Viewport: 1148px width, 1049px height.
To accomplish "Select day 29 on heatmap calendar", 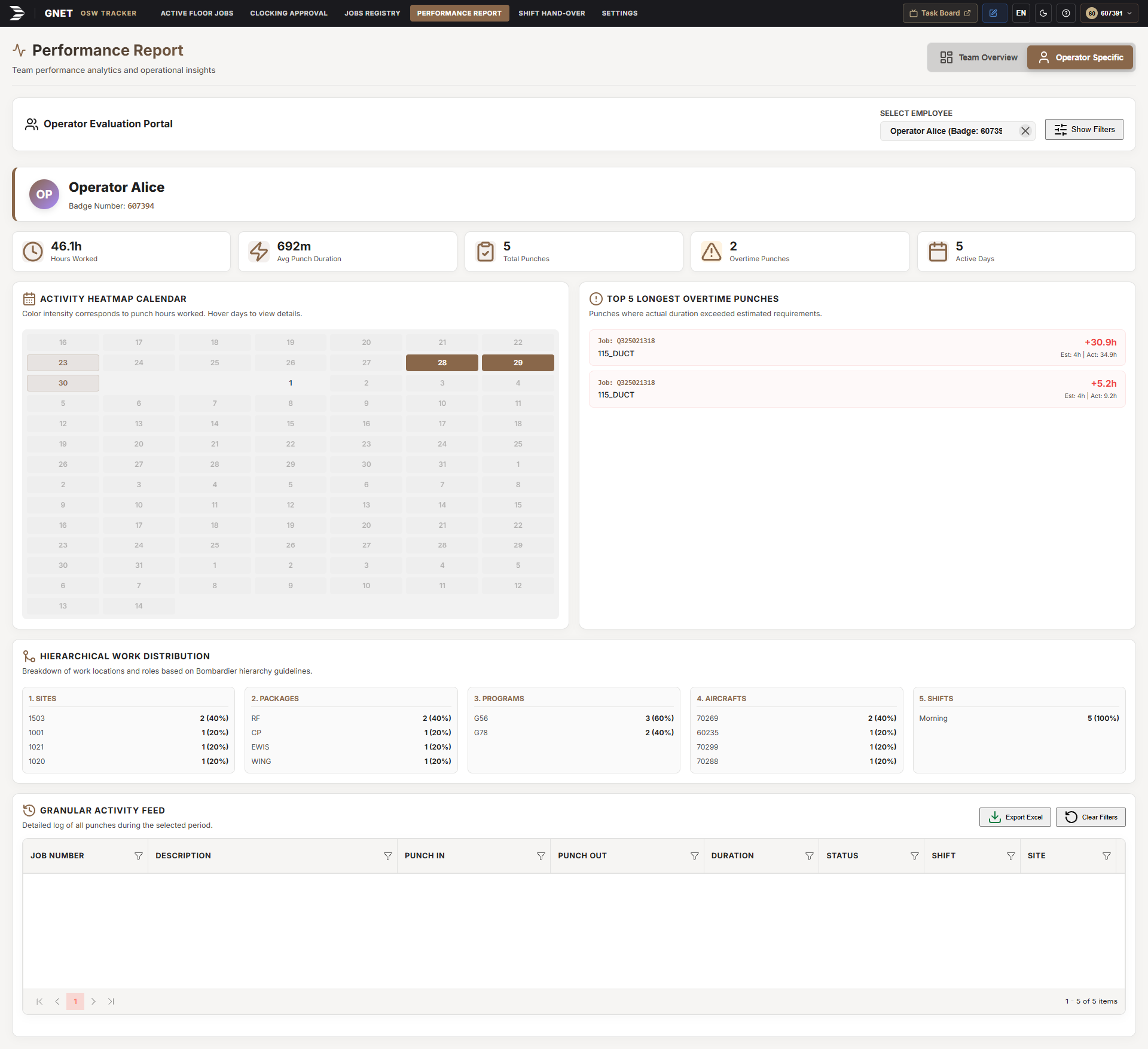I will pyautogui.click(x=518, y=363).
